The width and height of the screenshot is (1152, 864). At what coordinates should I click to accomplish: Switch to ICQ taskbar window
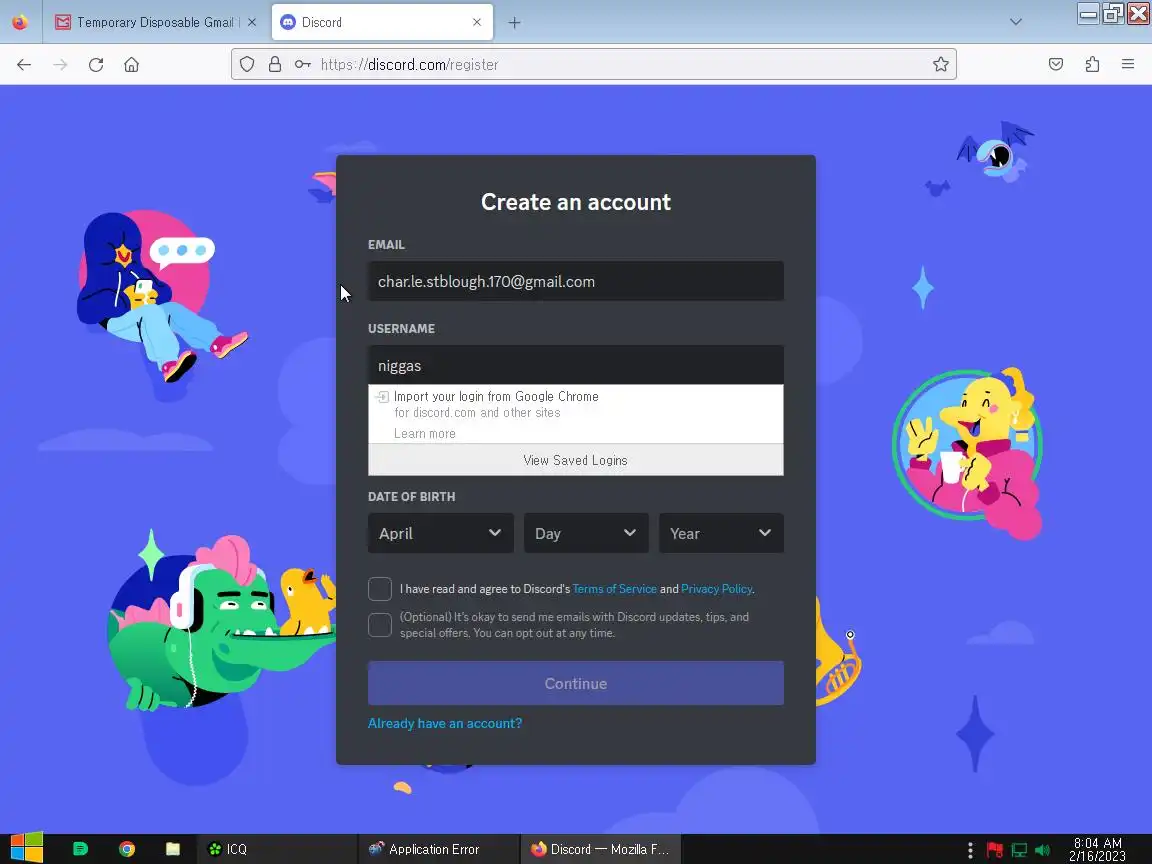coord(276,849)
